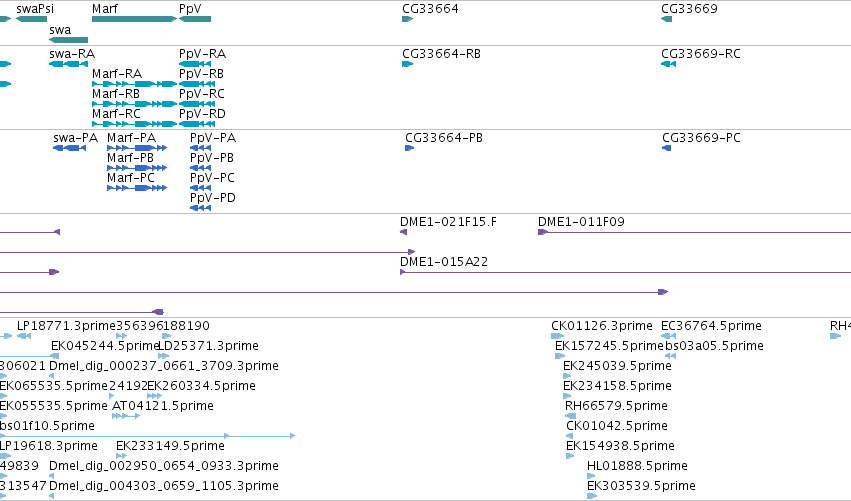Open EST RH66579.5prime
The width and height of the screenshot is (851, 501).
pyautogui.click(x=616, y=406)
